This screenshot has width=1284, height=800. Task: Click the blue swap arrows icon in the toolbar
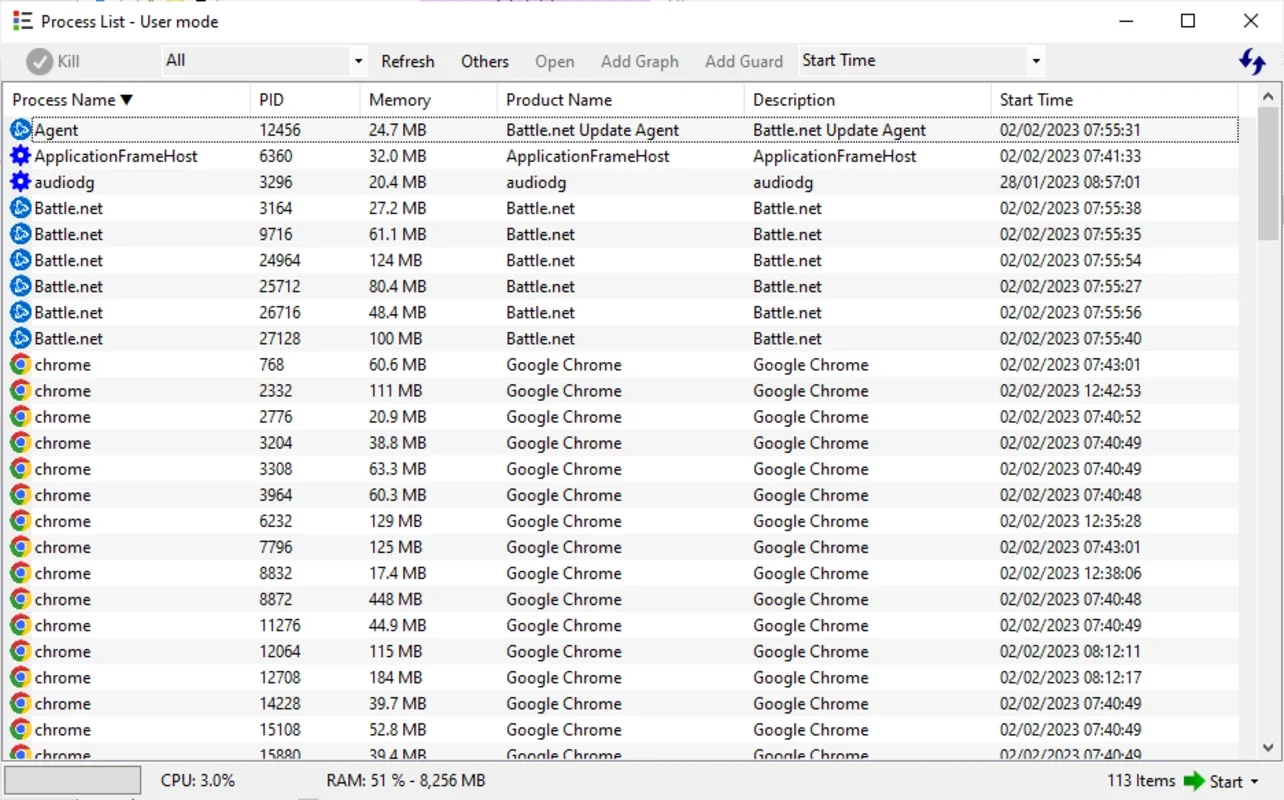pos(1252,61)
